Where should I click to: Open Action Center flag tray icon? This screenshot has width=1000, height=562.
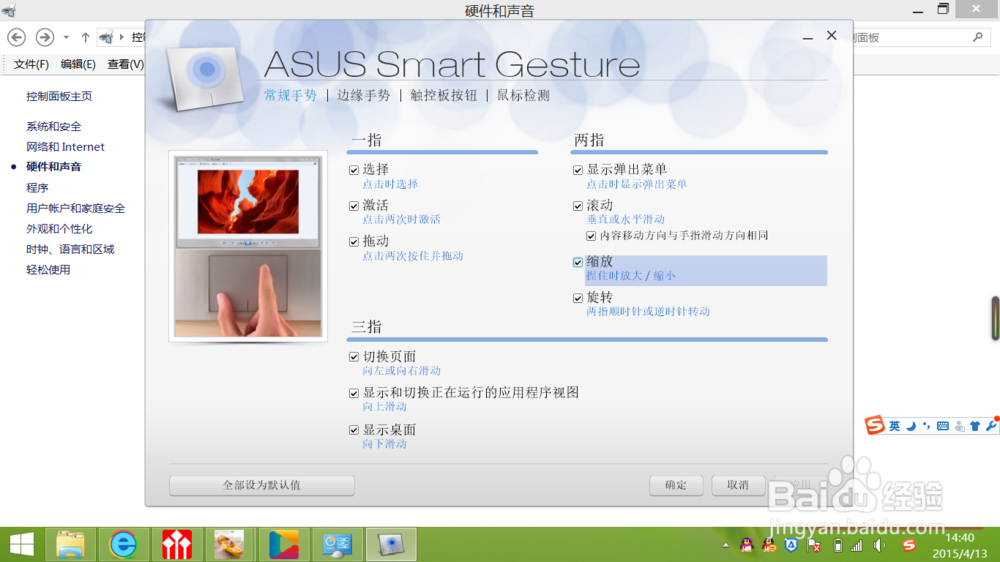click(814, 545)
